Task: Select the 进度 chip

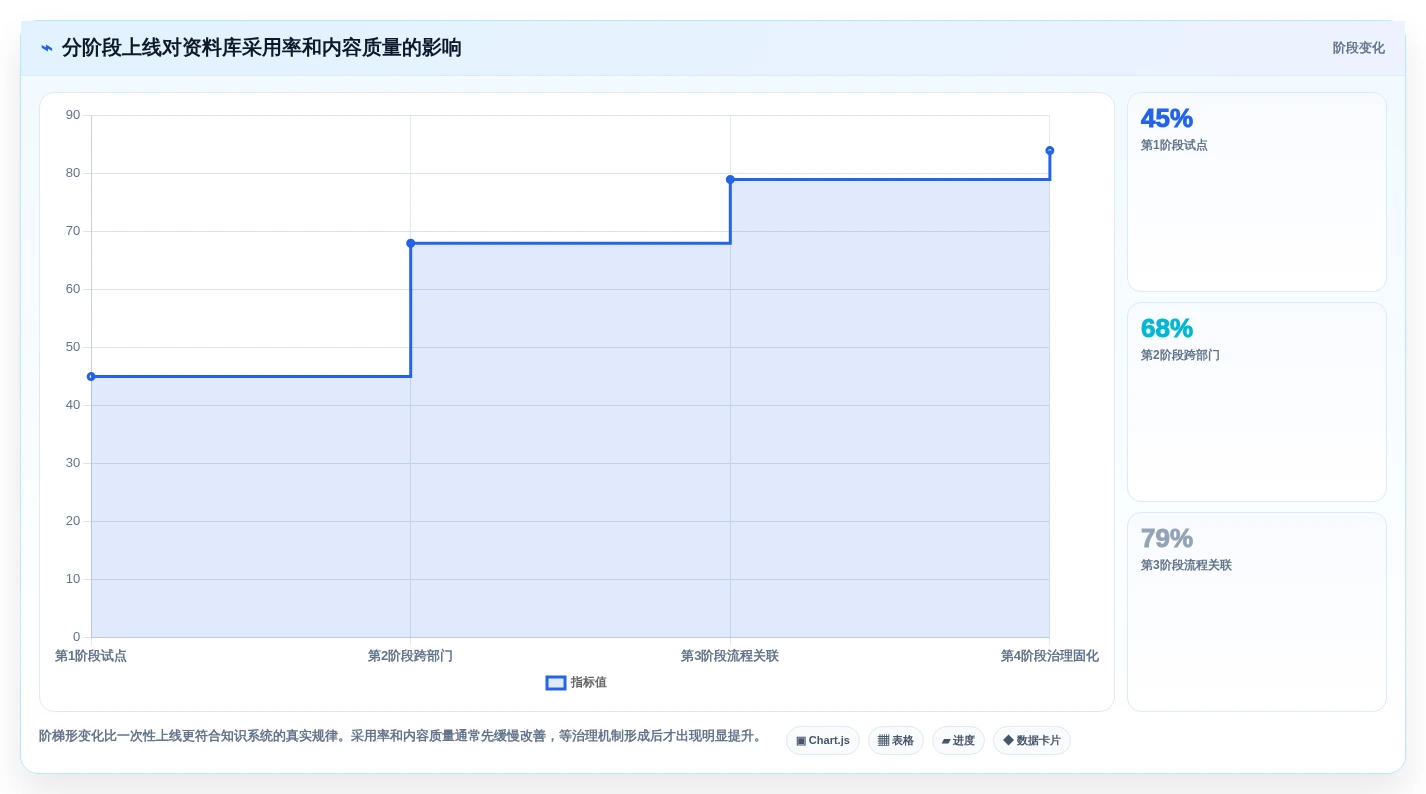Action: (958, 741)
